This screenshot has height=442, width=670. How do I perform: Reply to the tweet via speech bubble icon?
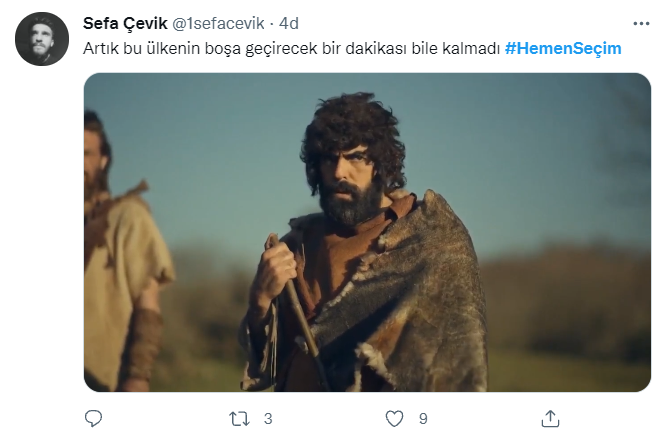click(x=94, y=418)
